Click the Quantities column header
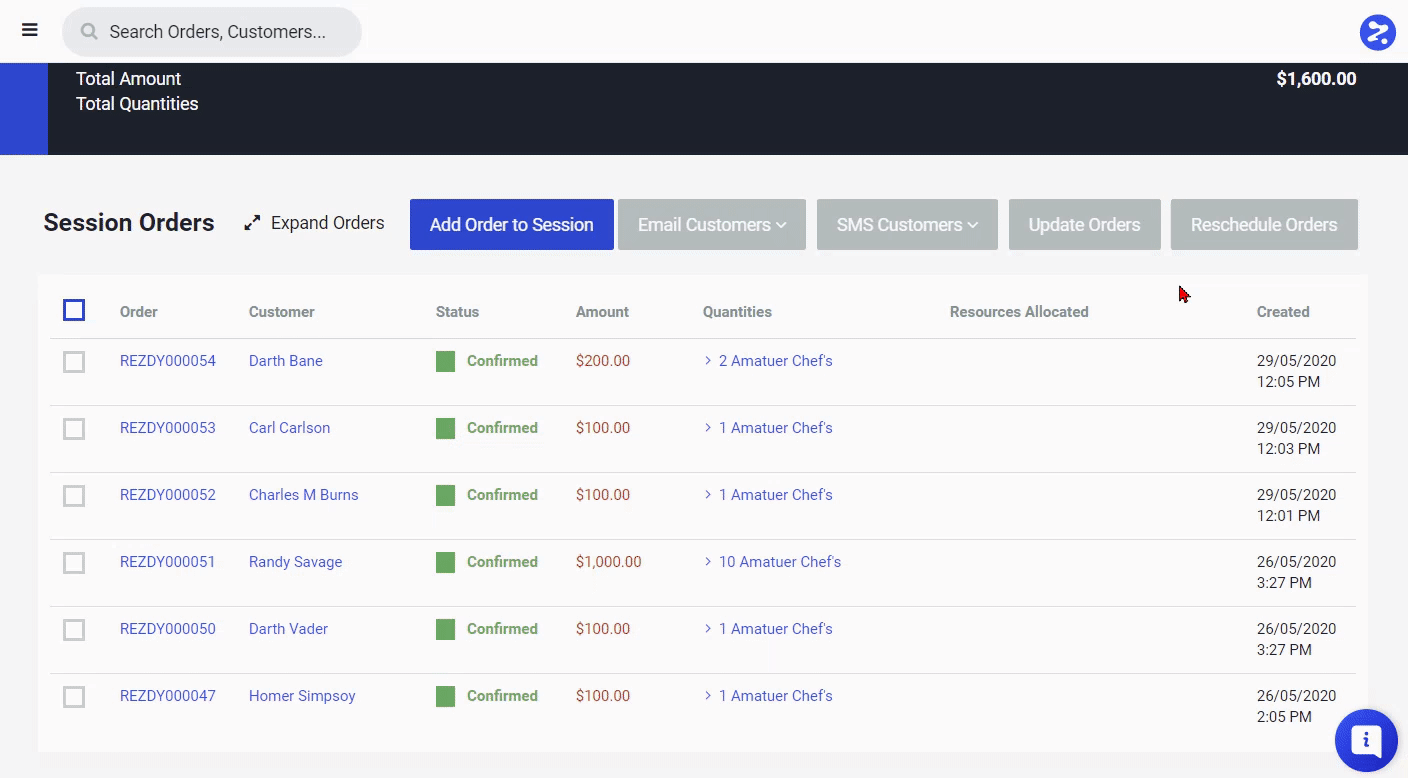Image resolution: width=1408 pixels, height=778 pixels. coord(737,312)
